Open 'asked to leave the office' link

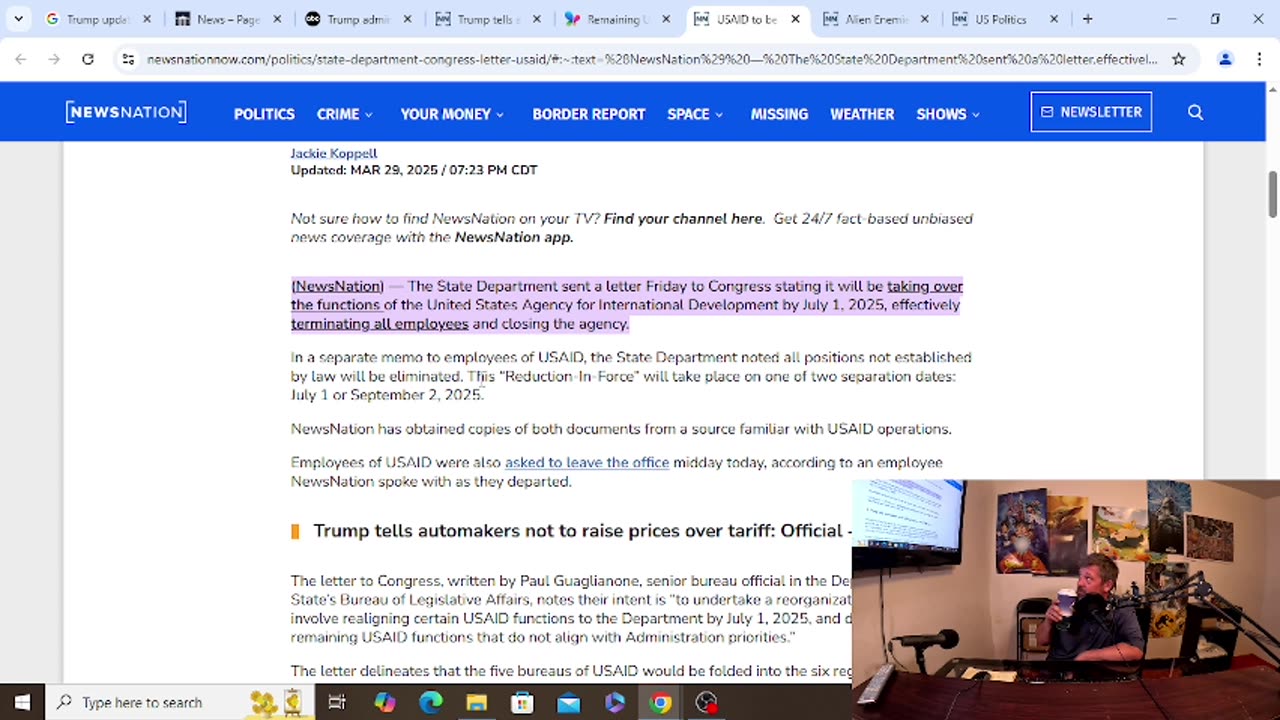pyautogui.click(x=587, y=462)
